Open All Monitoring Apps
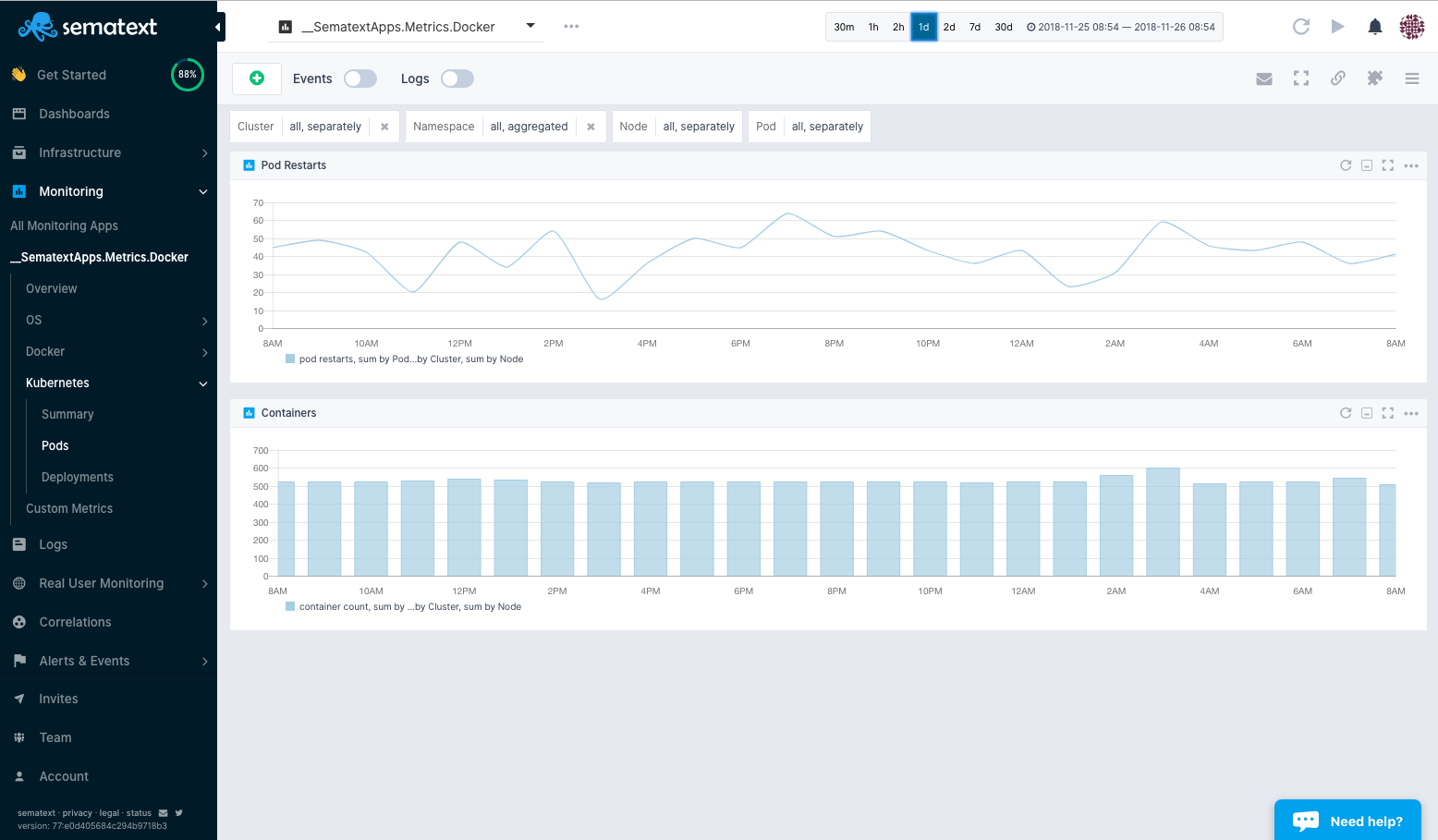Screen dimensions: 1438x840 click(x=64, y=225)
